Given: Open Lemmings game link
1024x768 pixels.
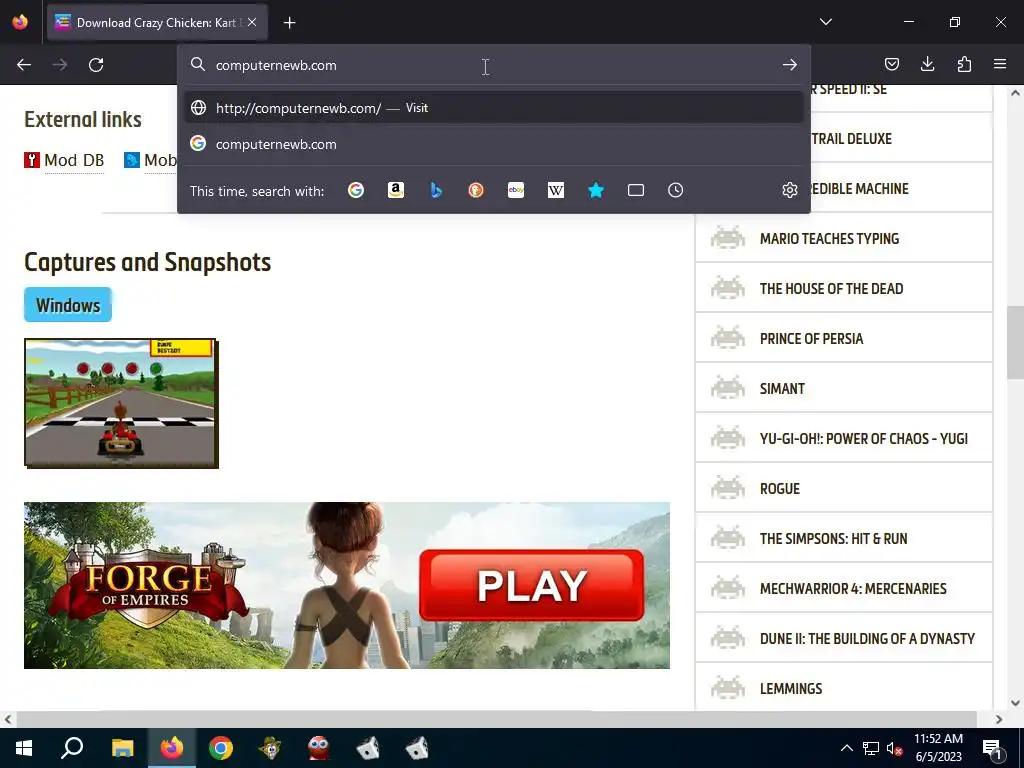Looking at the screenshot, I should click(790, 689).
